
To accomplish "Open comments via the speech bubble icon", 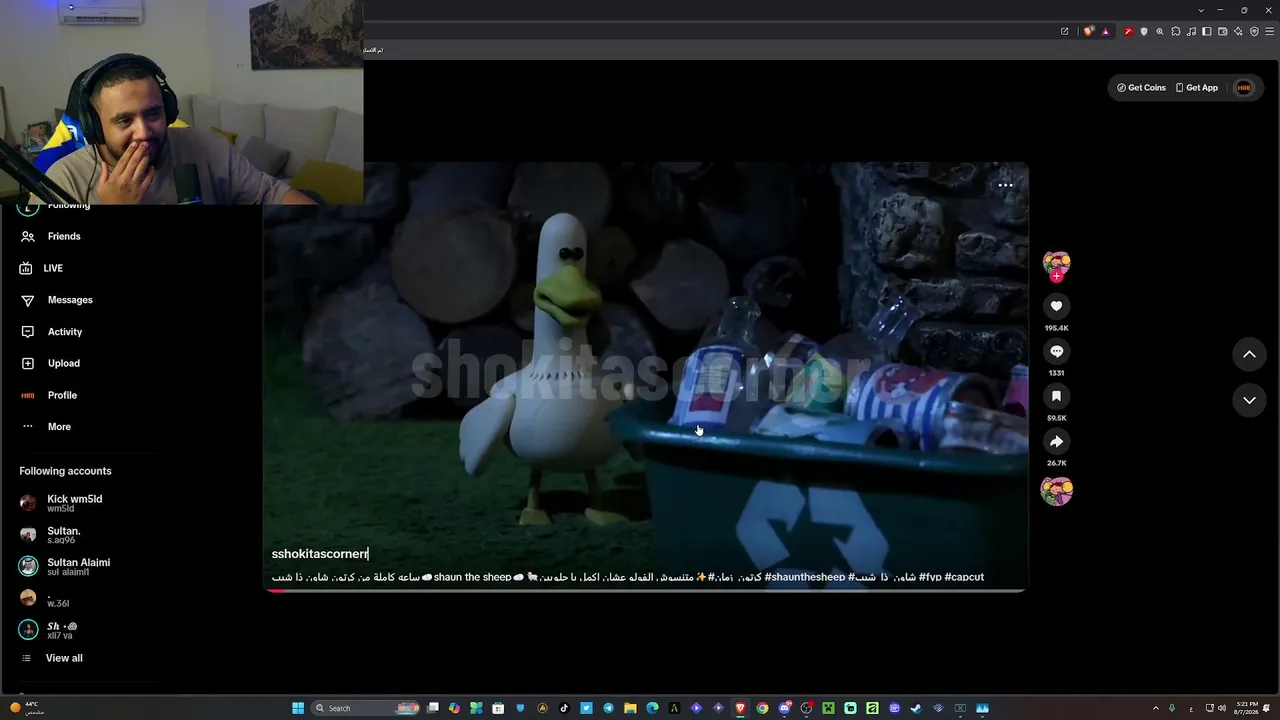I will [x=1056, y=351].
